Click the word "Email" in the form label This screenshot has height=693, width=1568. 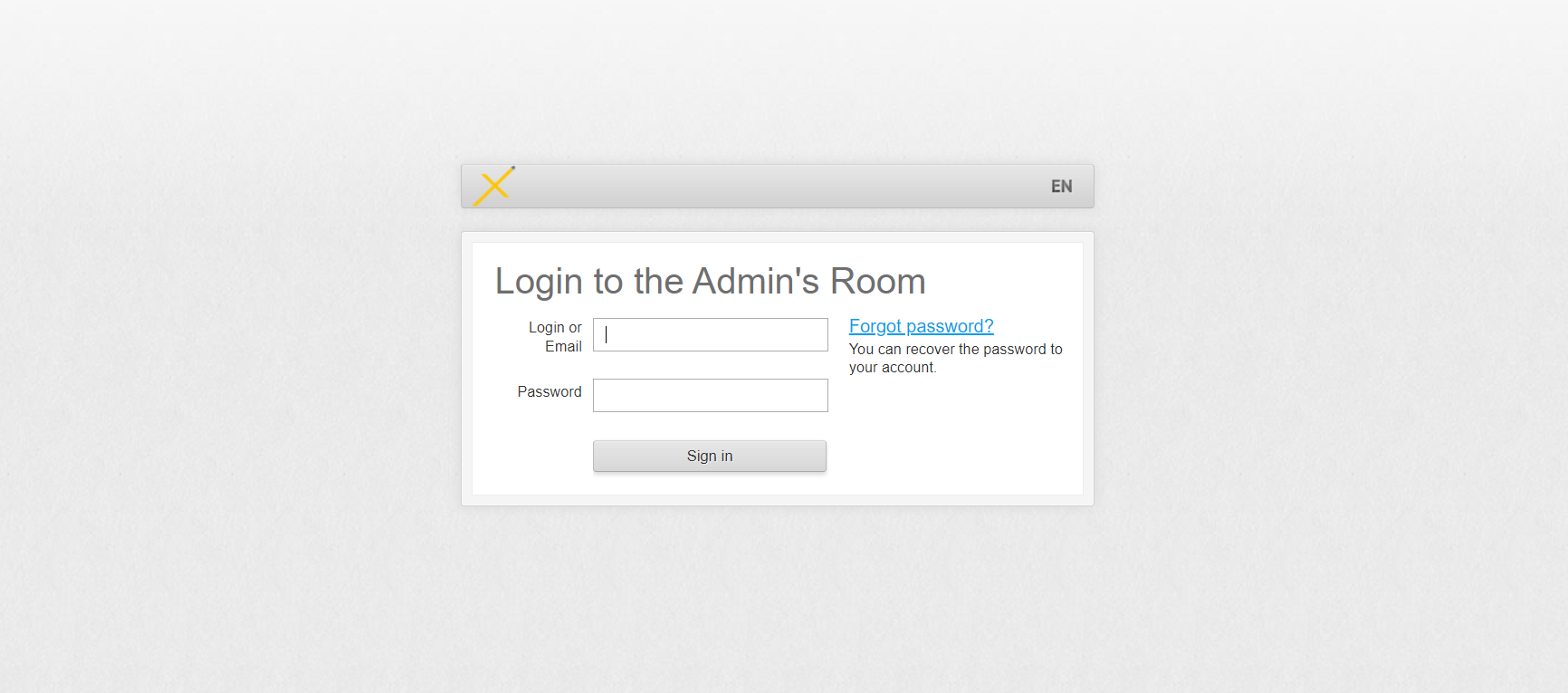(563, 347)
